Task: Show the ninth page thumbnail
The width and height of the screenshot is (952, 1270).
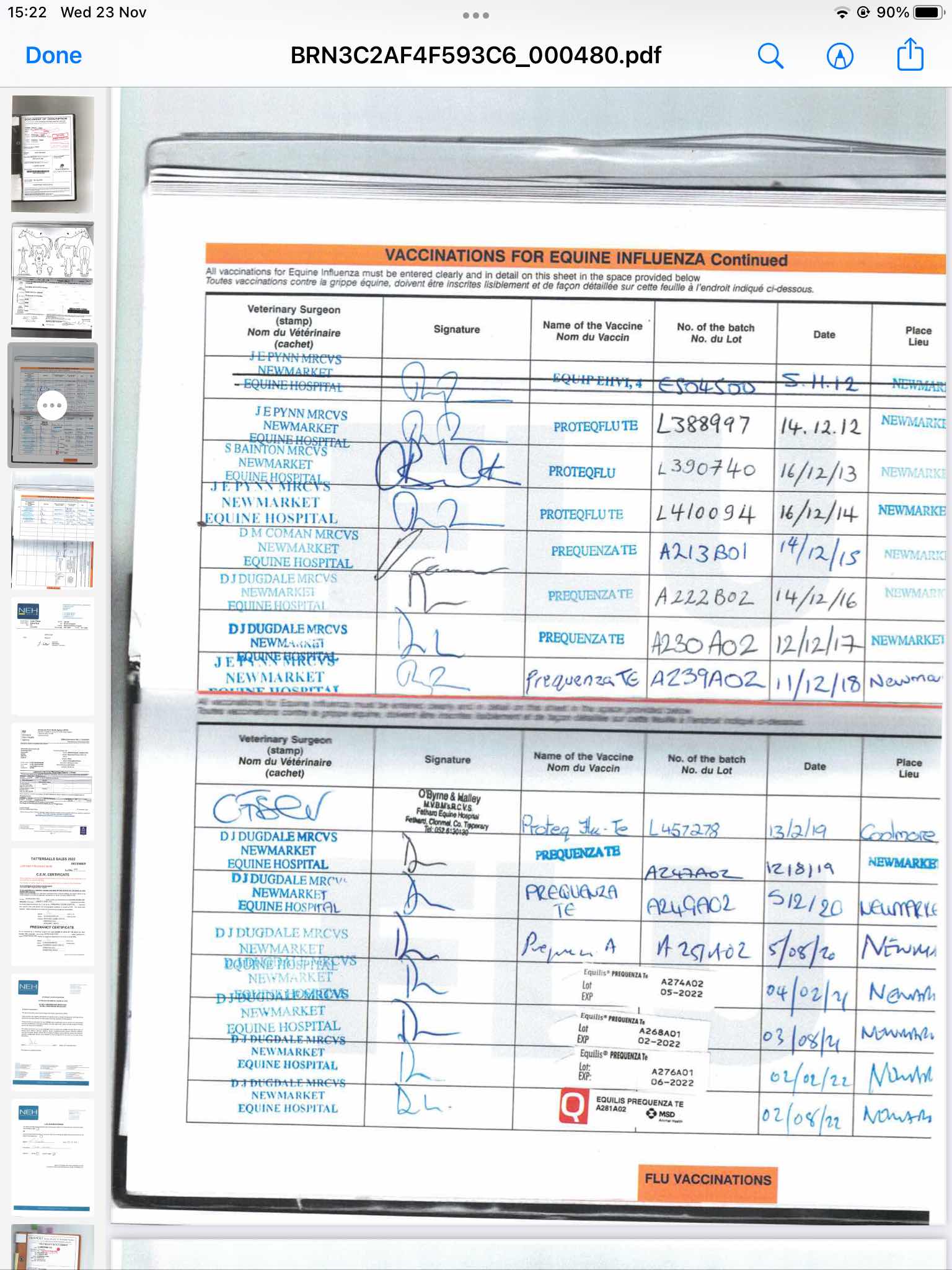Action: click(53, 1157)
